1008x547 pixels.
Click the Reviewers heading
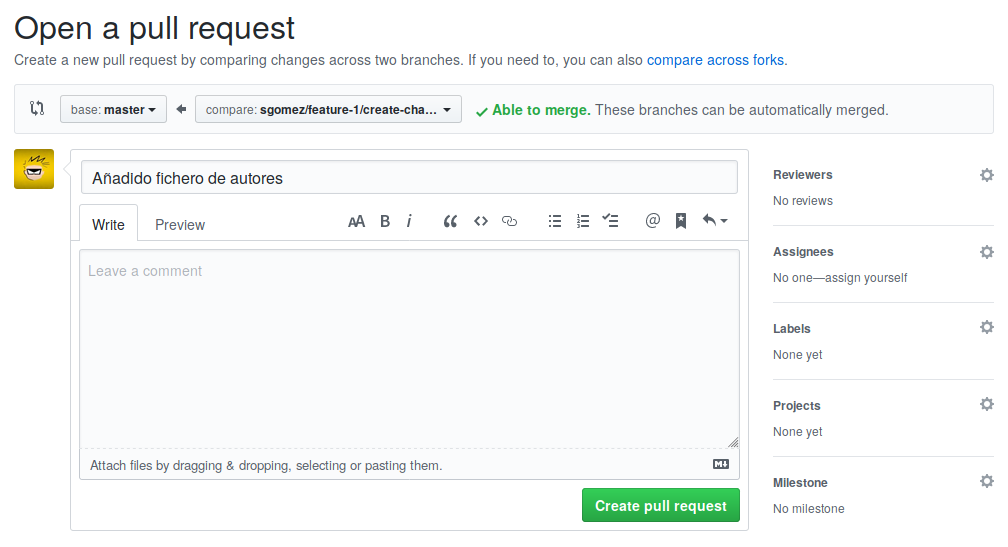click(x=802, y=175)
